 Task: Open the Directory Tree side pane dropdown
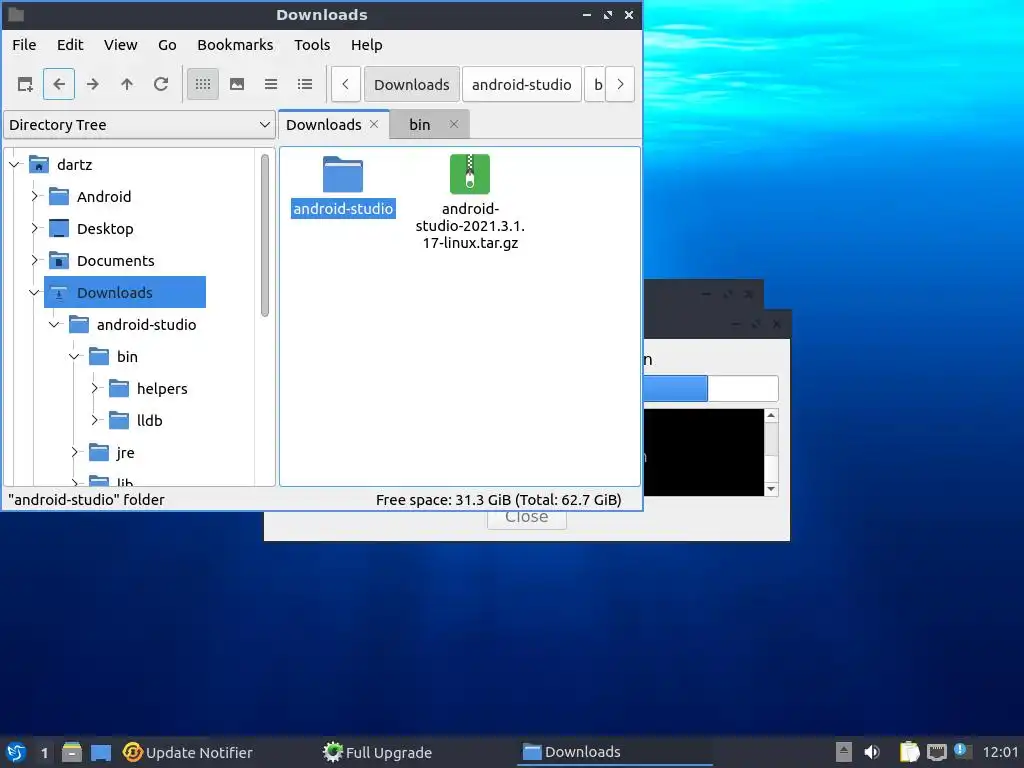tap(139, 125)
